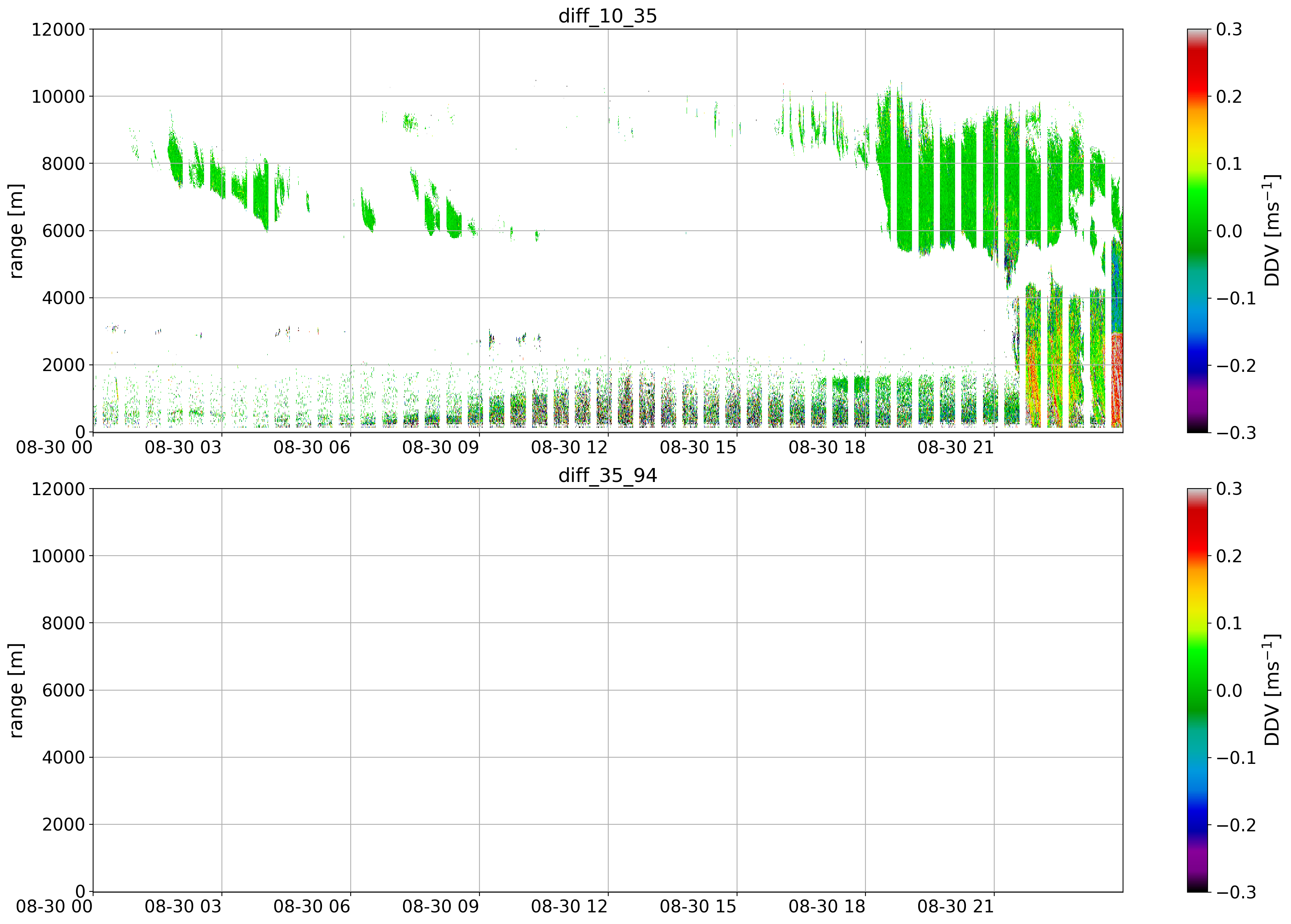Click the 8000 range tick on diff_10_35
This screenshot has width=1291, height=924.
[64, 164]
